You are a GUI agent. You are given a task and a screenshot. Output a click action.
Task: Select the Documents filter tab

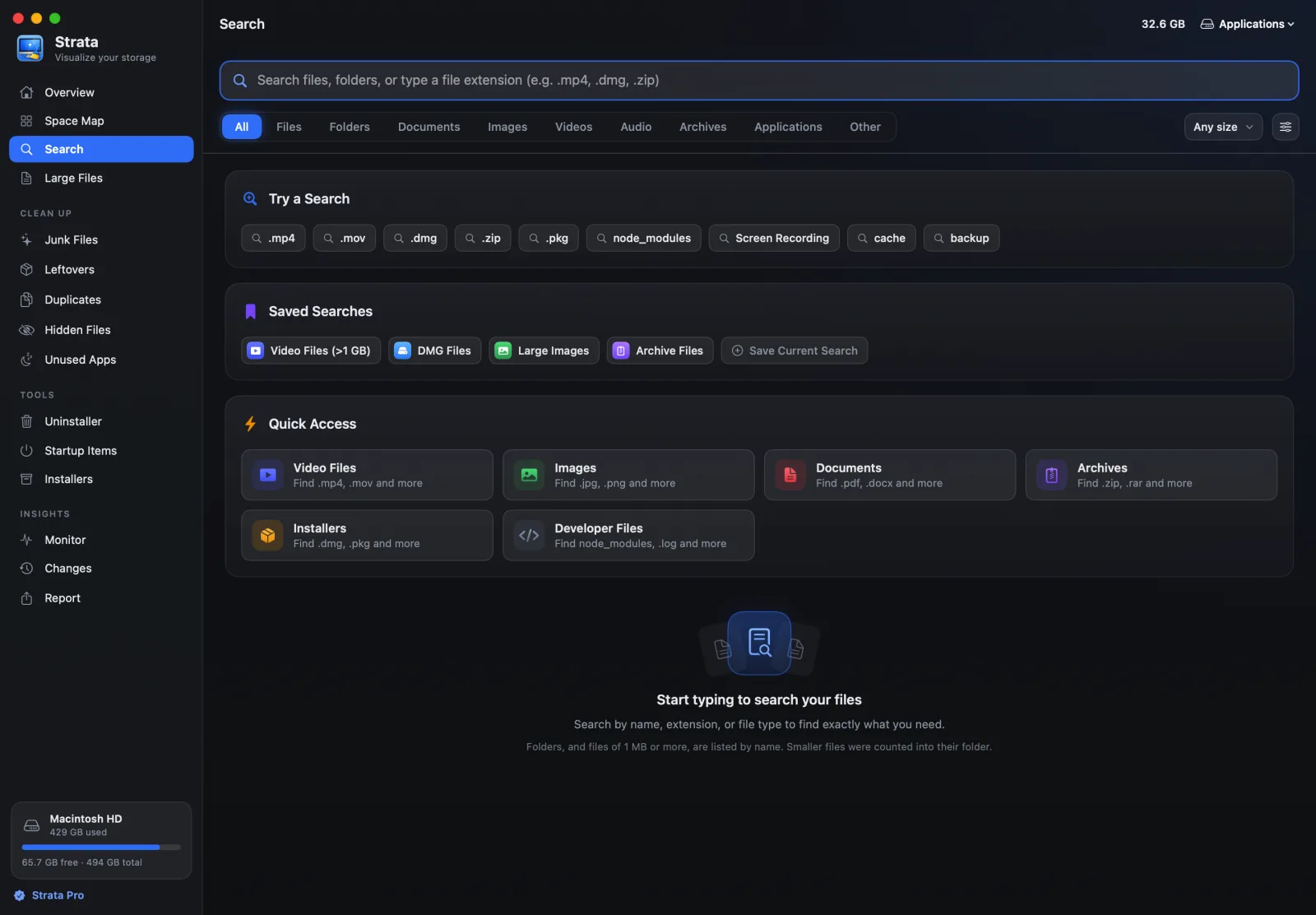click(429, 127)
